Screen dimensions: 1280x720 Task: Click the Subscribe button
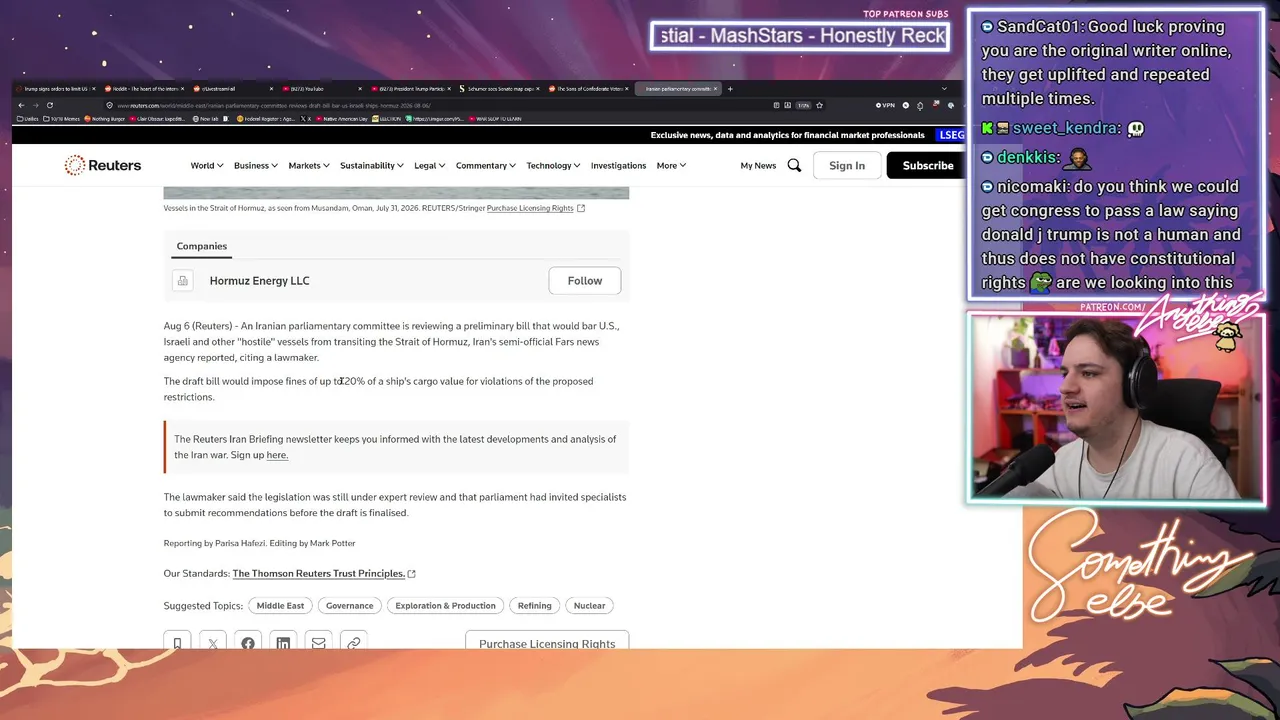pyautogui.click(x=928, y=165)
